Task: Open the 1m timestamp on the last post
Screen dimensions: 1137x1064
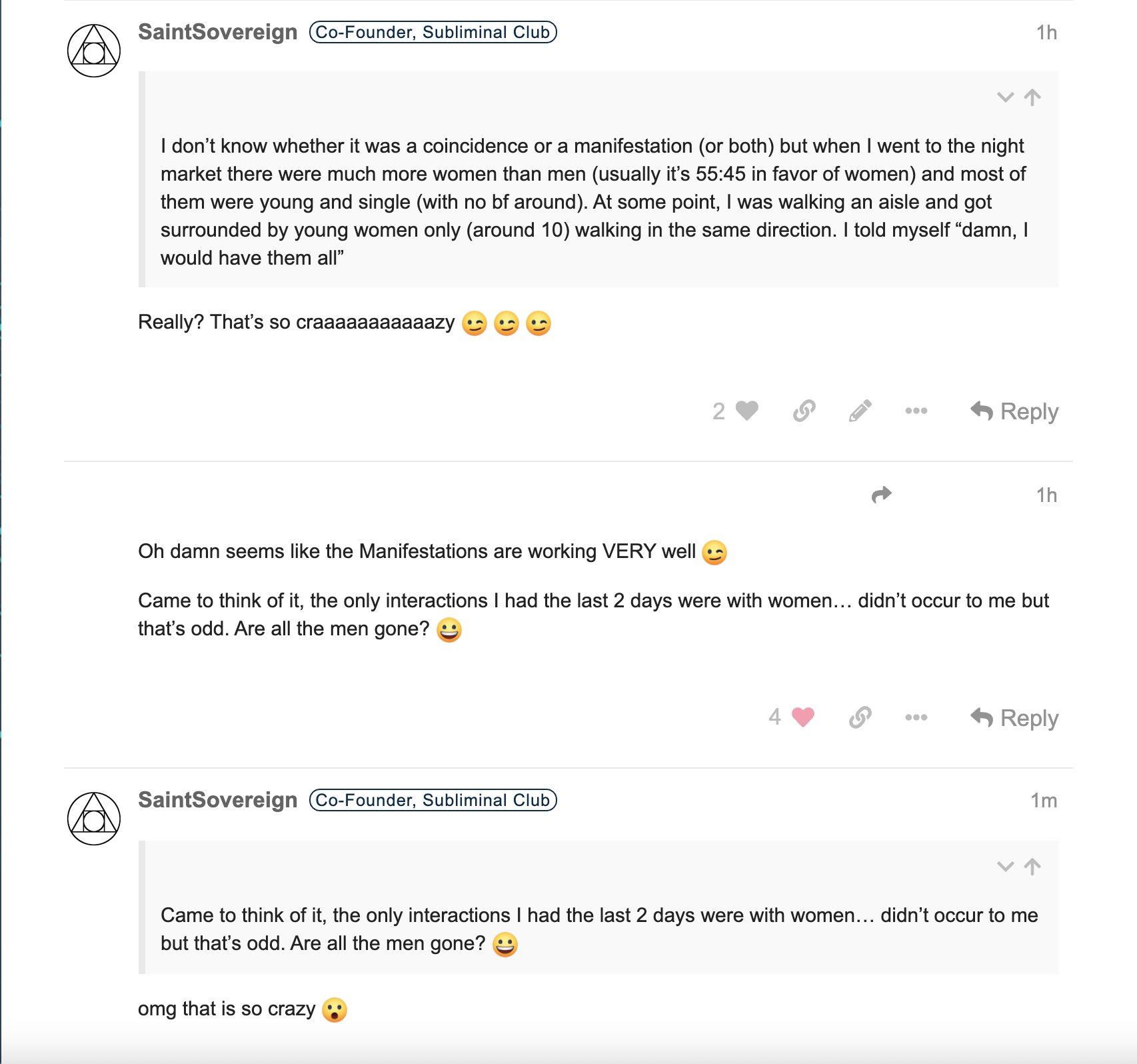Action: [x=1044, y=800]
